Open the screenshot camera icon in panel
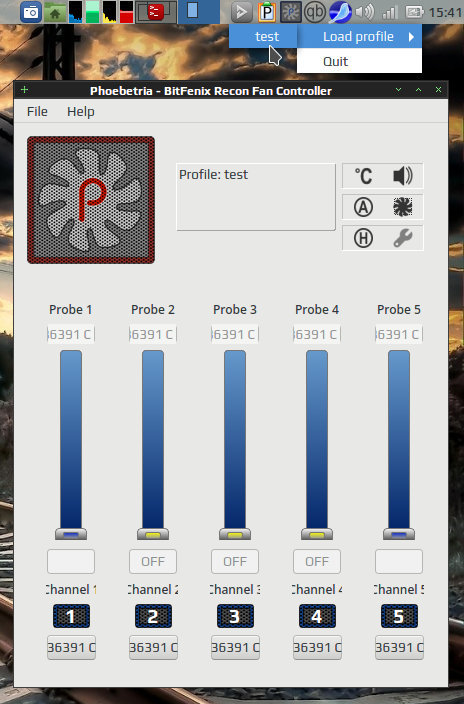Screen dimensions: 464x704 coord(31,12)
